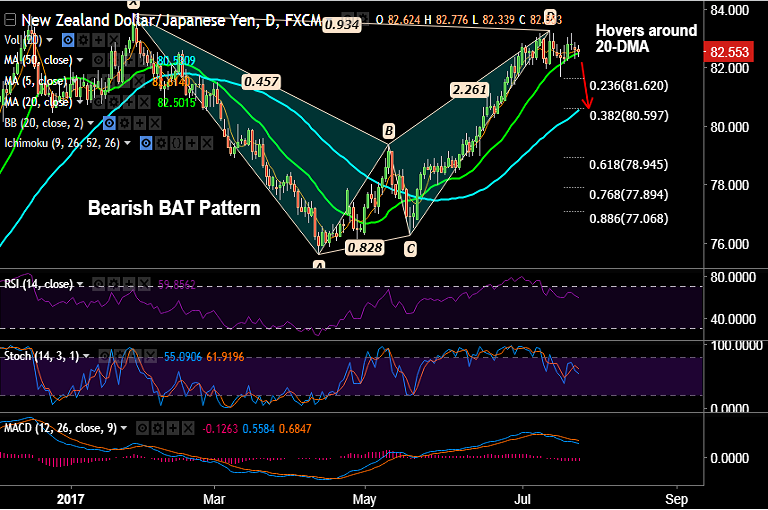Expand RSI (14, close) dropdown arrow
Viewport: 768px width, 510px height.
click(80, 284)
